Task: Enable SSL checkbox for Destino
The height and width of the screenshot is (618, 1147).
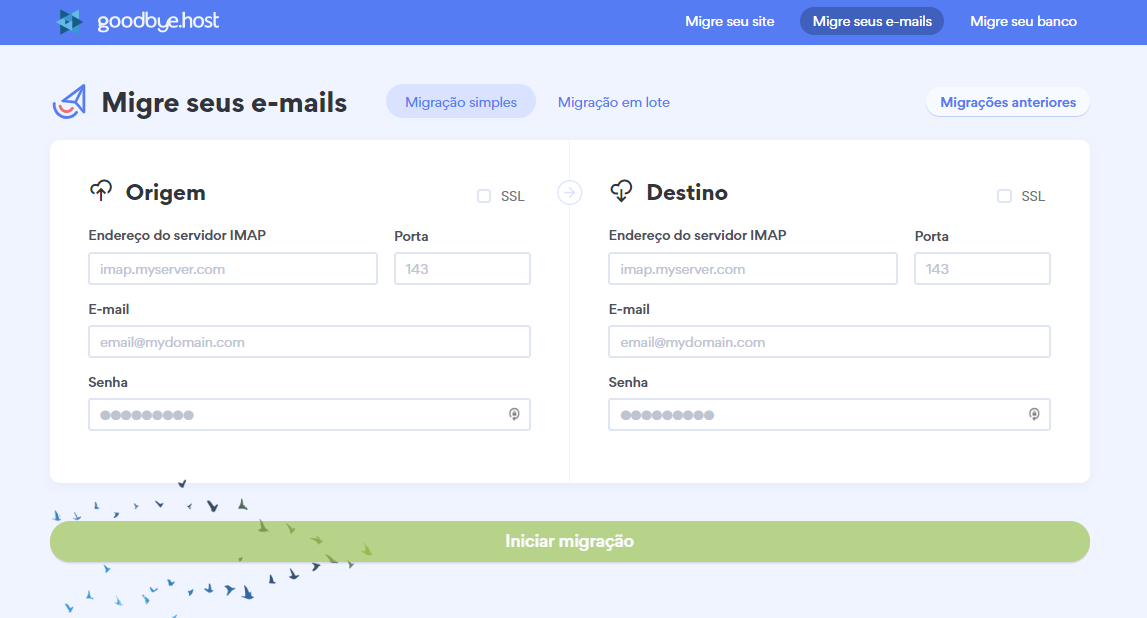Action: [x=1004, y=196]
